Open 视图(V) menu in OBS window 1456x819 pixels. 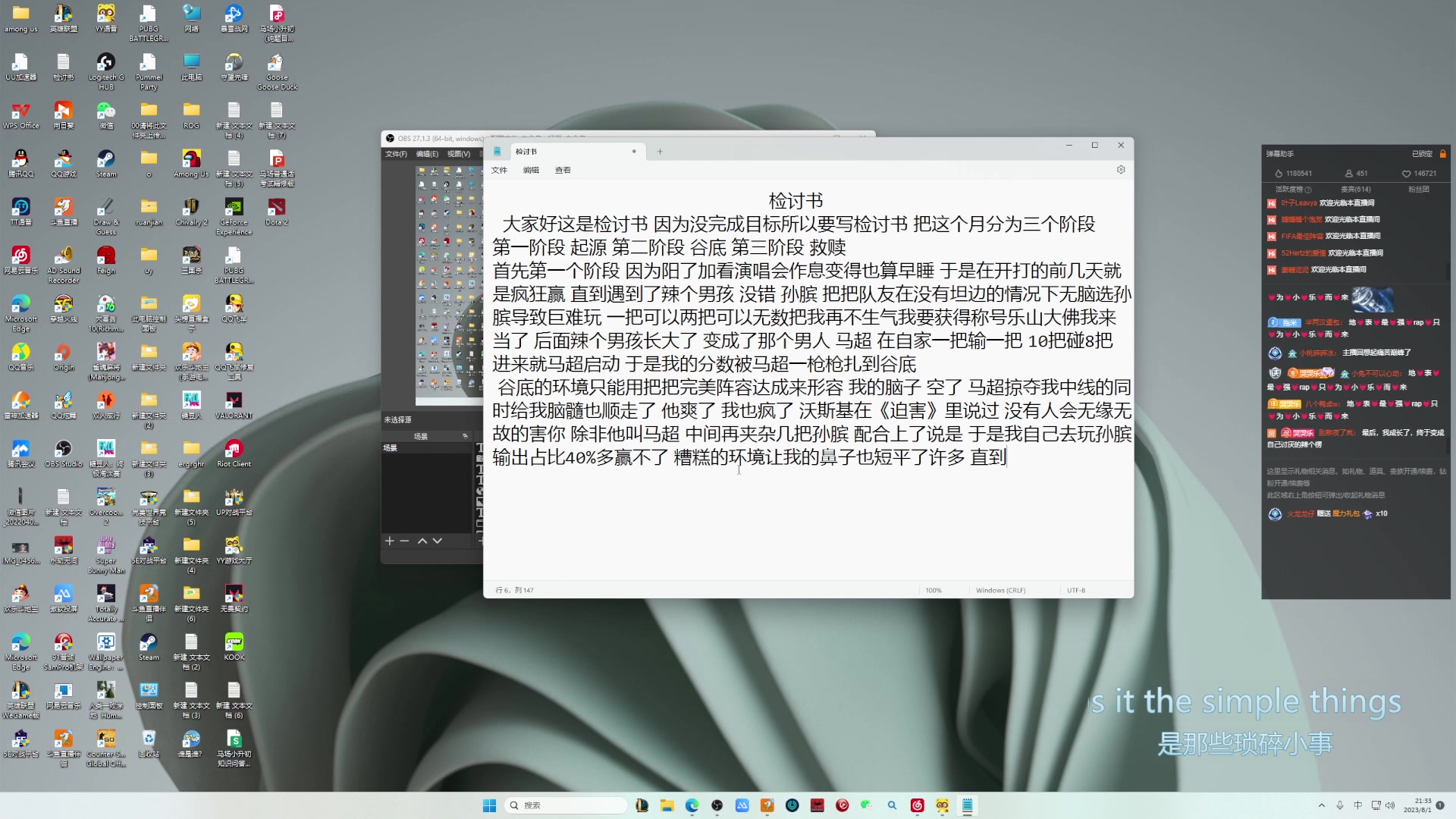pyautogui.click(x=459, y=154)
